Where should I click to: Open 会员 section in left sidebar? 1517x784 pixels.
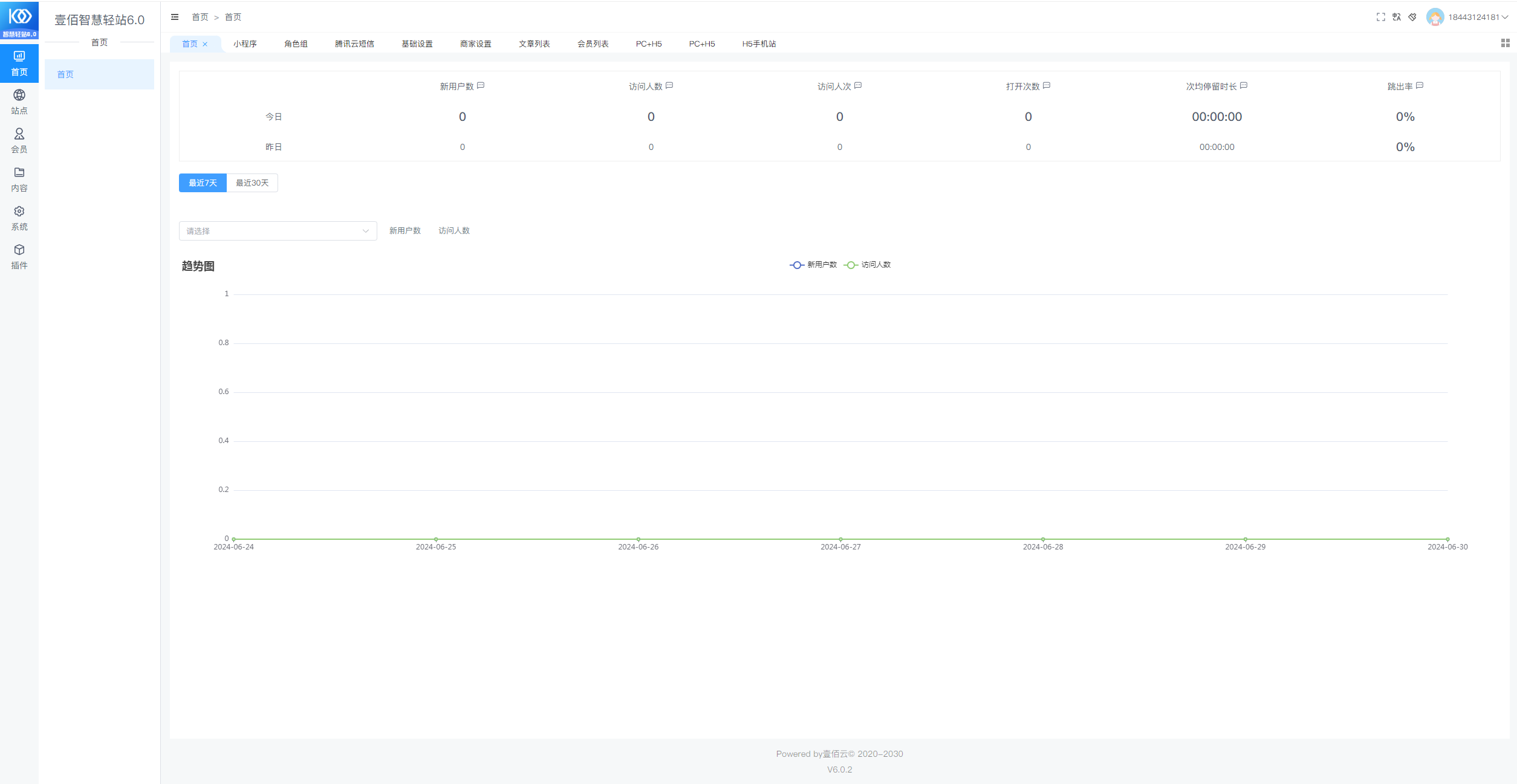tap(19, 140)
